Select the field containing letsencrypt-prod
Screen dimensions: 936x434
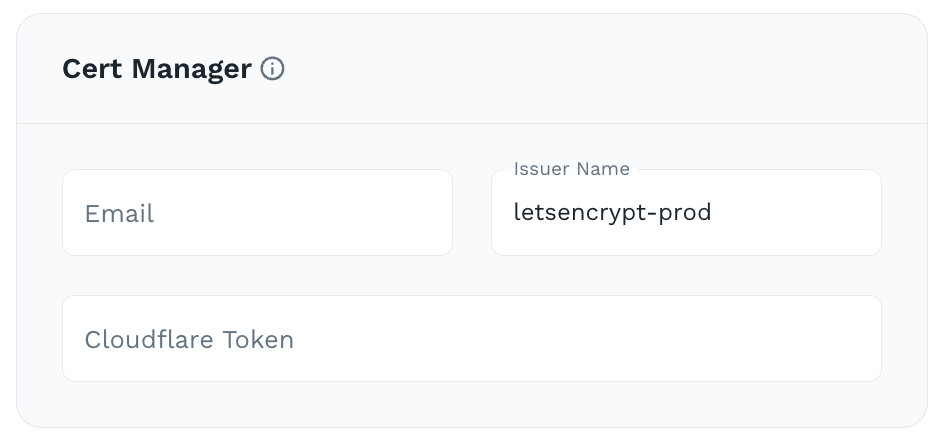click(x=686, y=213)
